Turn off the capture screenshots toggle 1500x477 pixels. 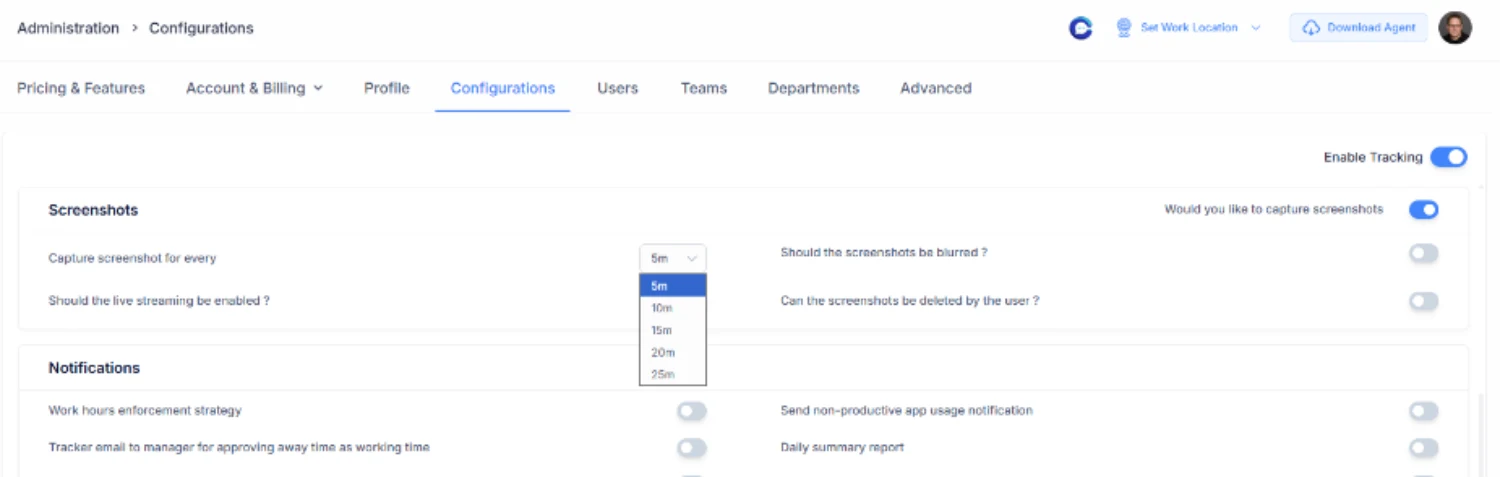point(1423,209)
